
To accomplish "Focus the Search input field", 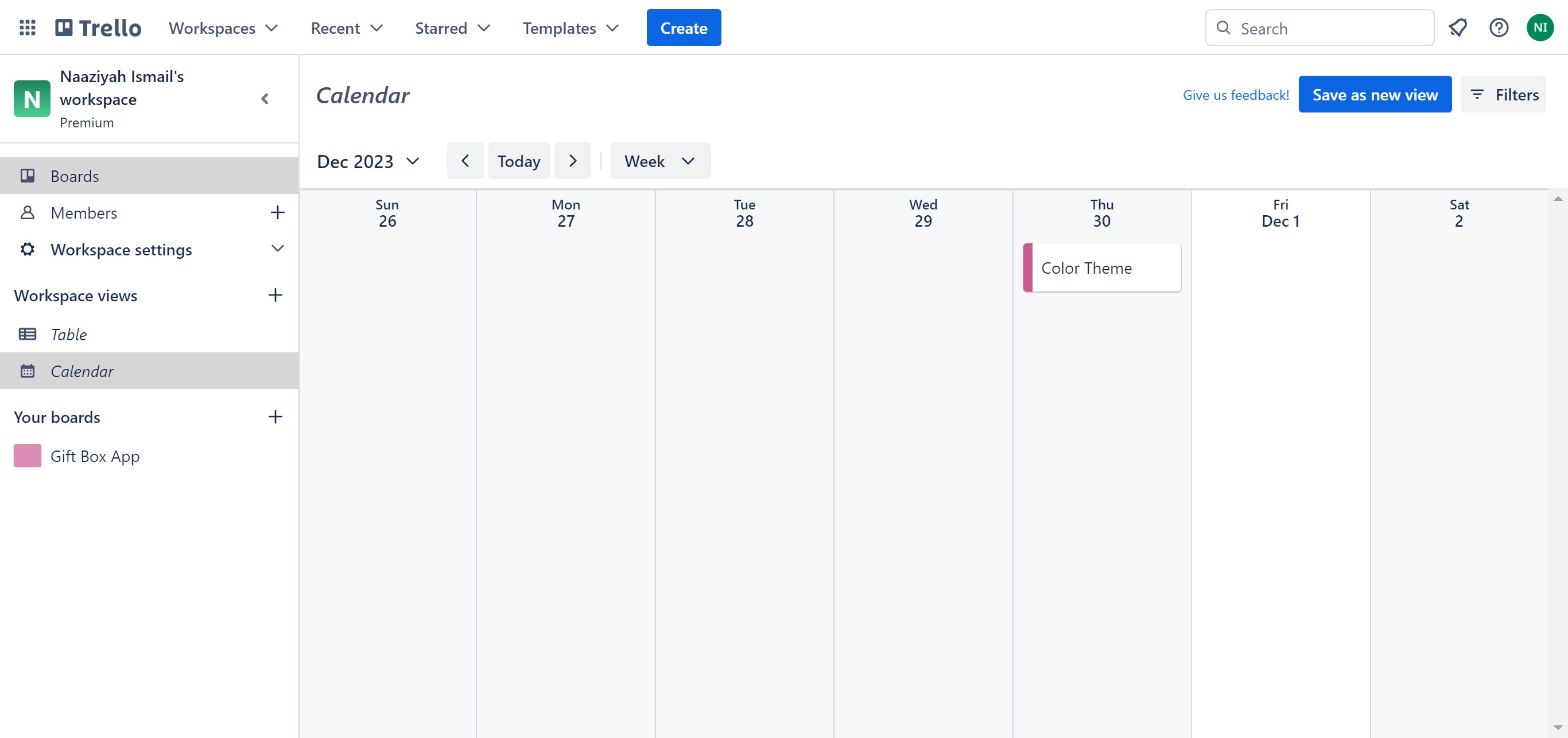I will (1319, 28).
